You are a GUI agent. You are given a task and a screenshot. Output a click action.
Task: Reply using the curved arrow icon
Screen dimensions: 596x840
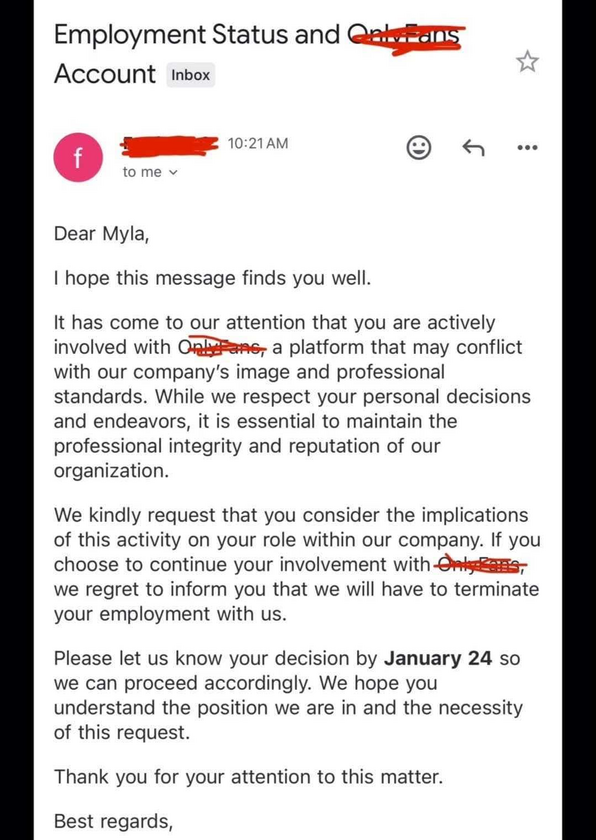pos(473,147)
